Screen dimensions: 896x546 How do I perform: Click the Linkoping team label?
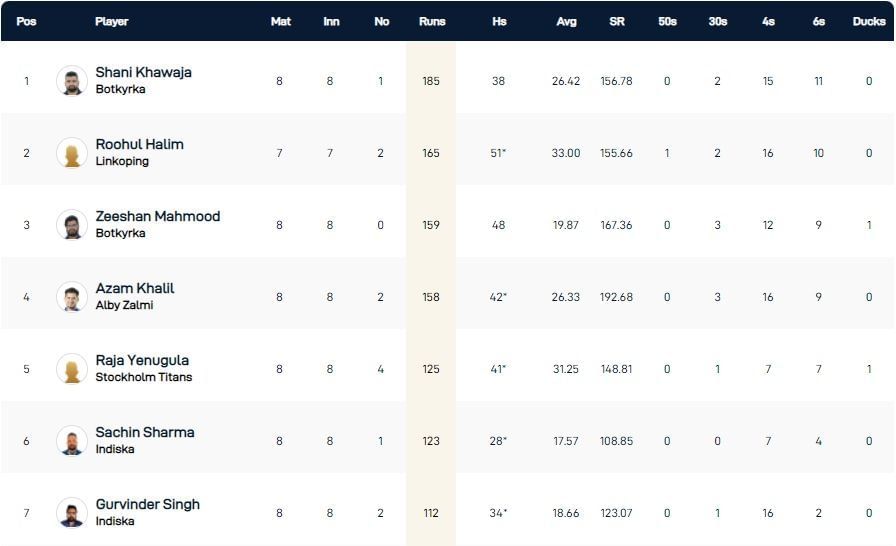[x=122, y=161]
